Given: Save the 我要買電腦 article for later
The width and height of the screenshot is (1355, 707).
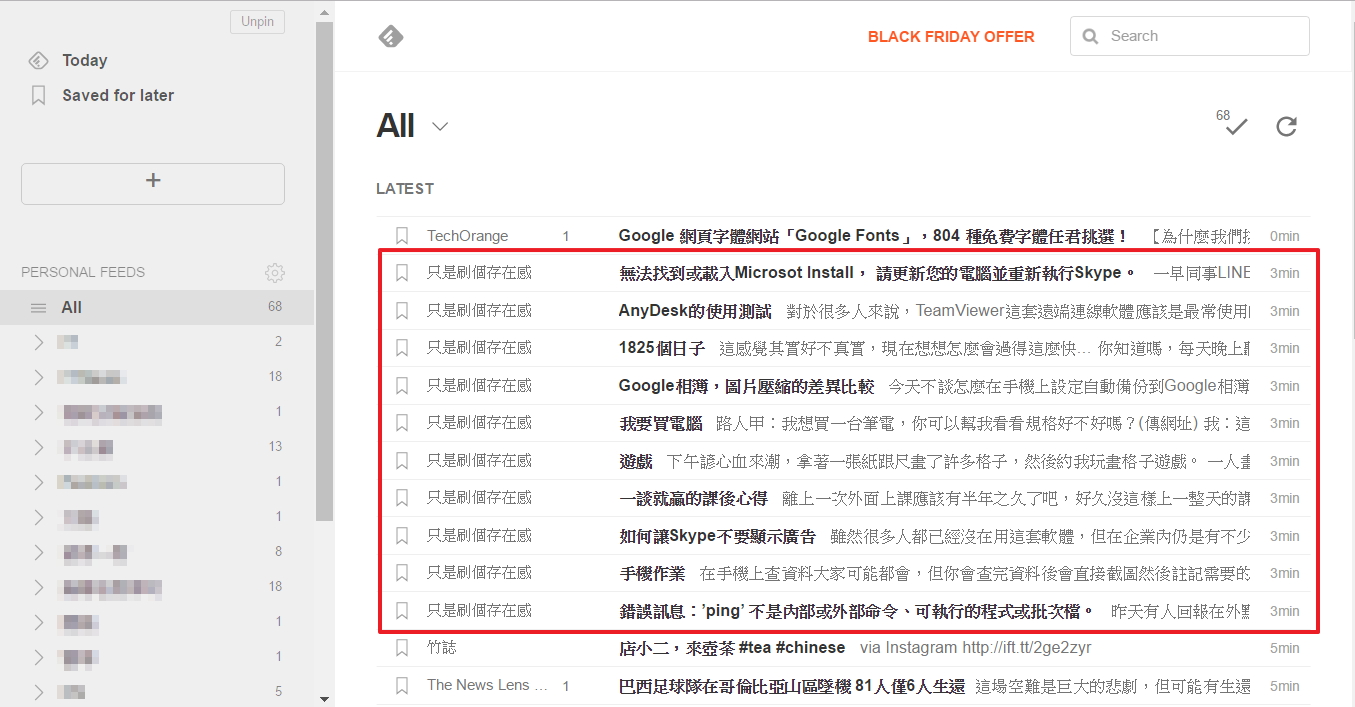Looking at the screenshot, I should pyautogui.click(x=402, y=423).
